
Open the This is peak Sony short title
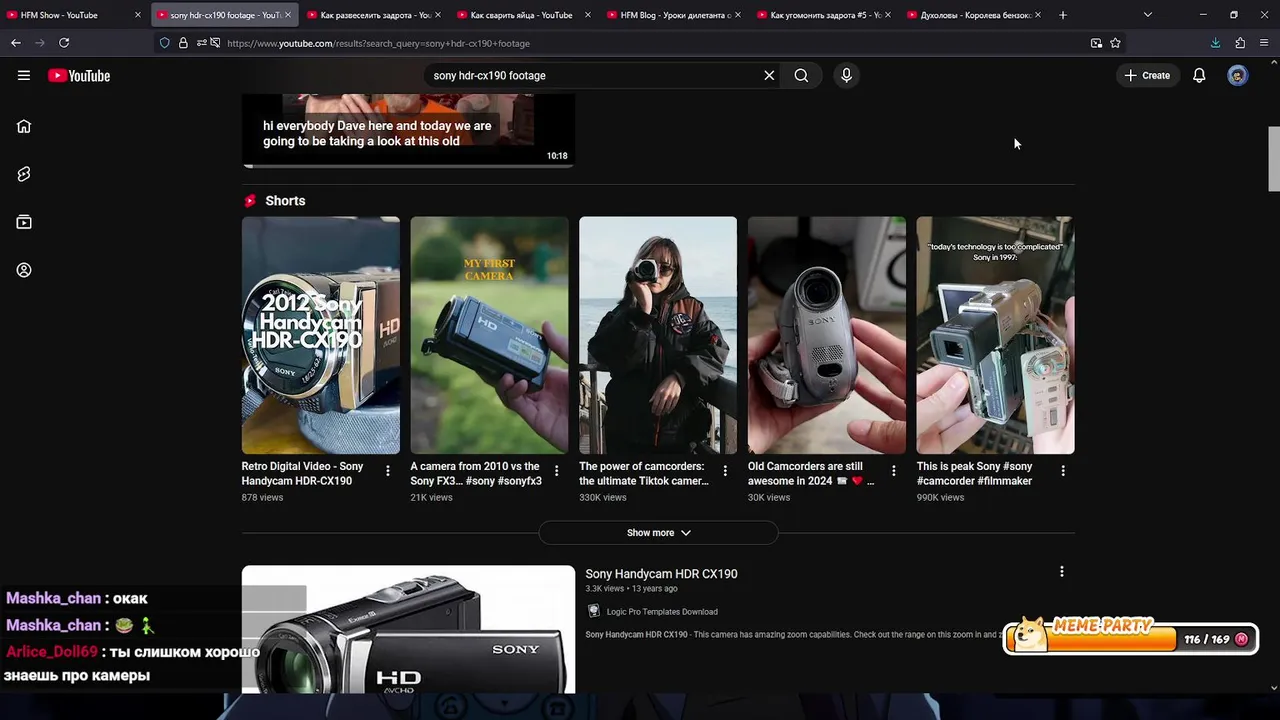(x=974, y=473)
